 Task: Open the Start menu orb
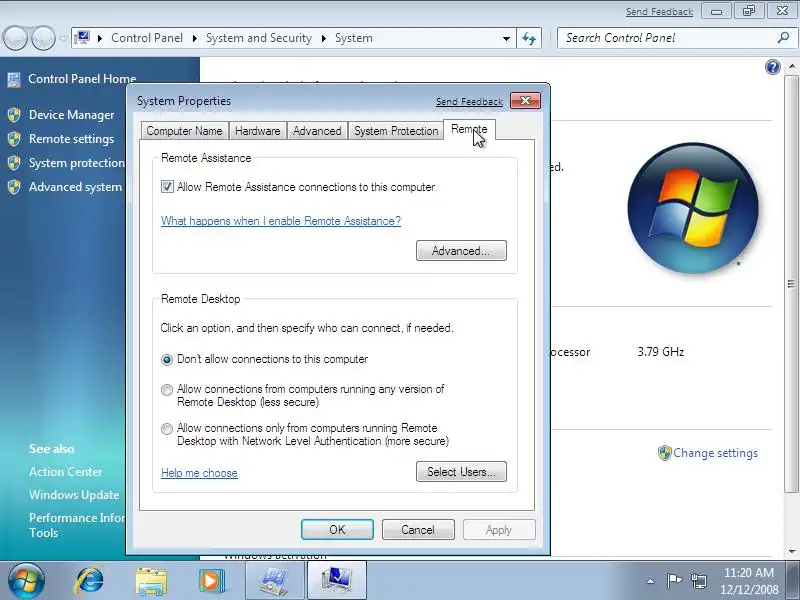pos(27,581)
